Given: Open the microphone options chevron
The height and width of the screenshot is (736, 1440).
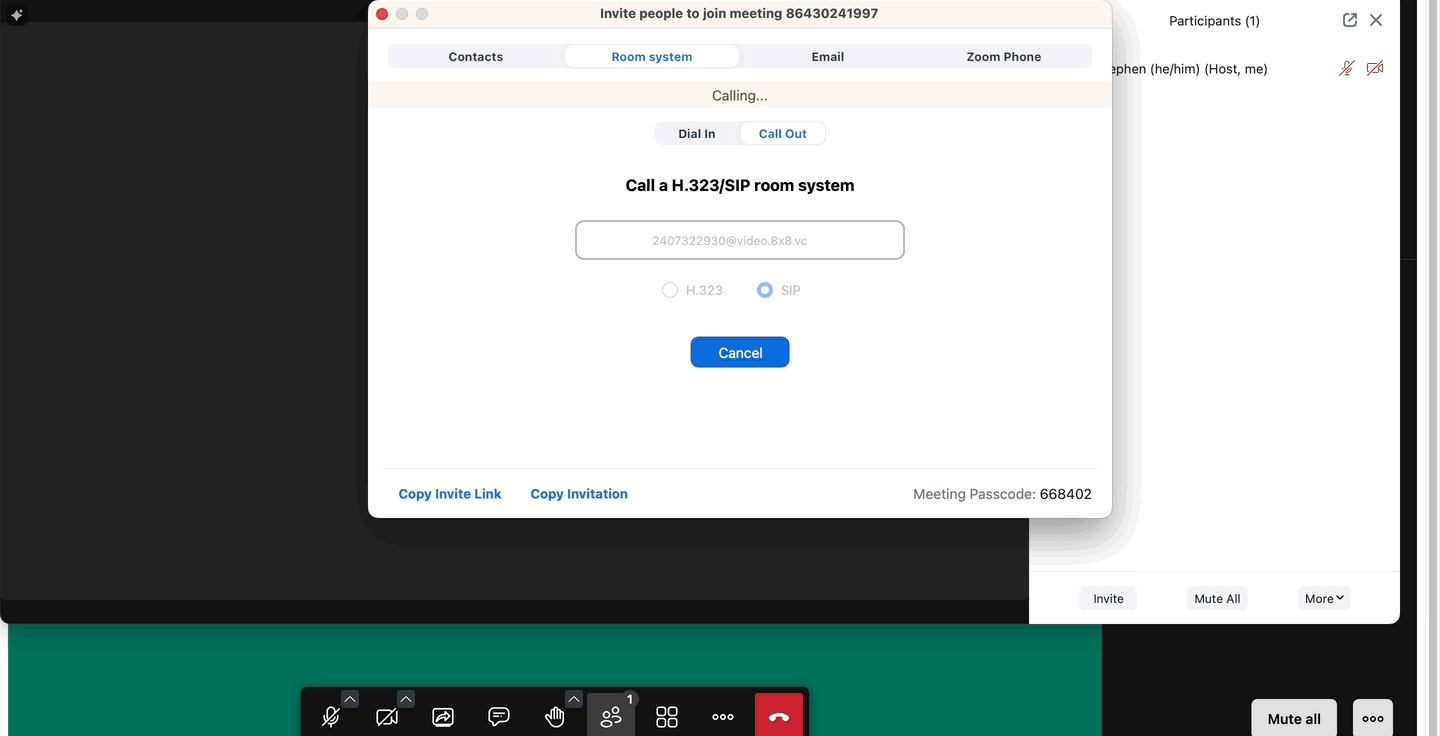Looking at the screenshot, I should pos(350,698).
